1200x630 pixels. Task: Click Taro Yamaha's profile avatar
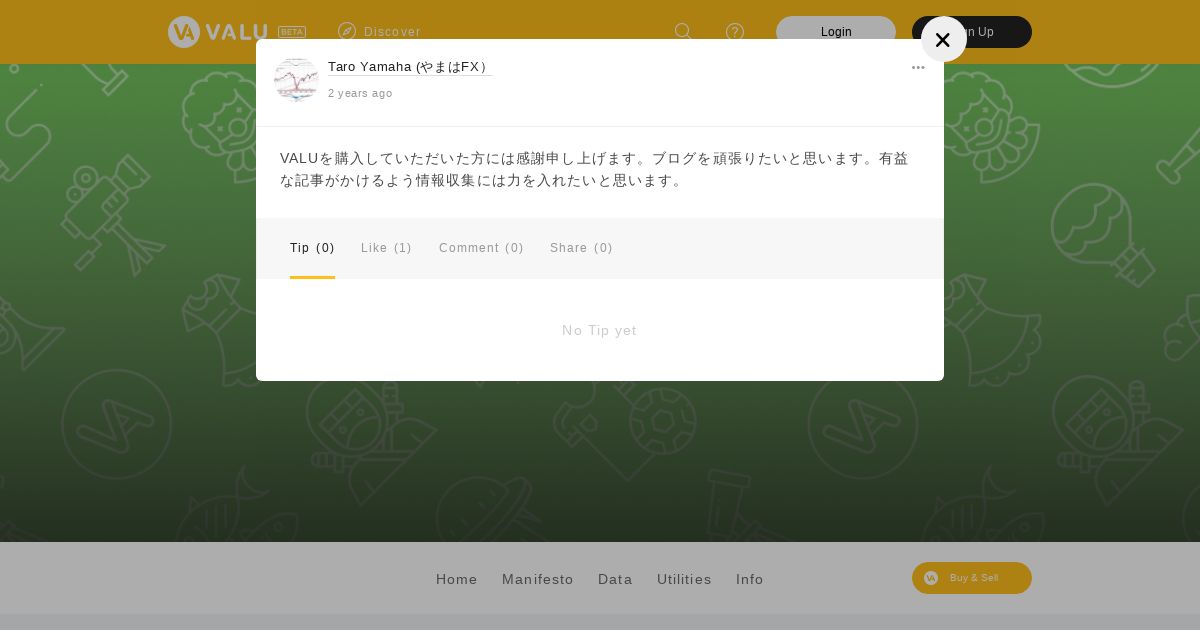point(296,80)
